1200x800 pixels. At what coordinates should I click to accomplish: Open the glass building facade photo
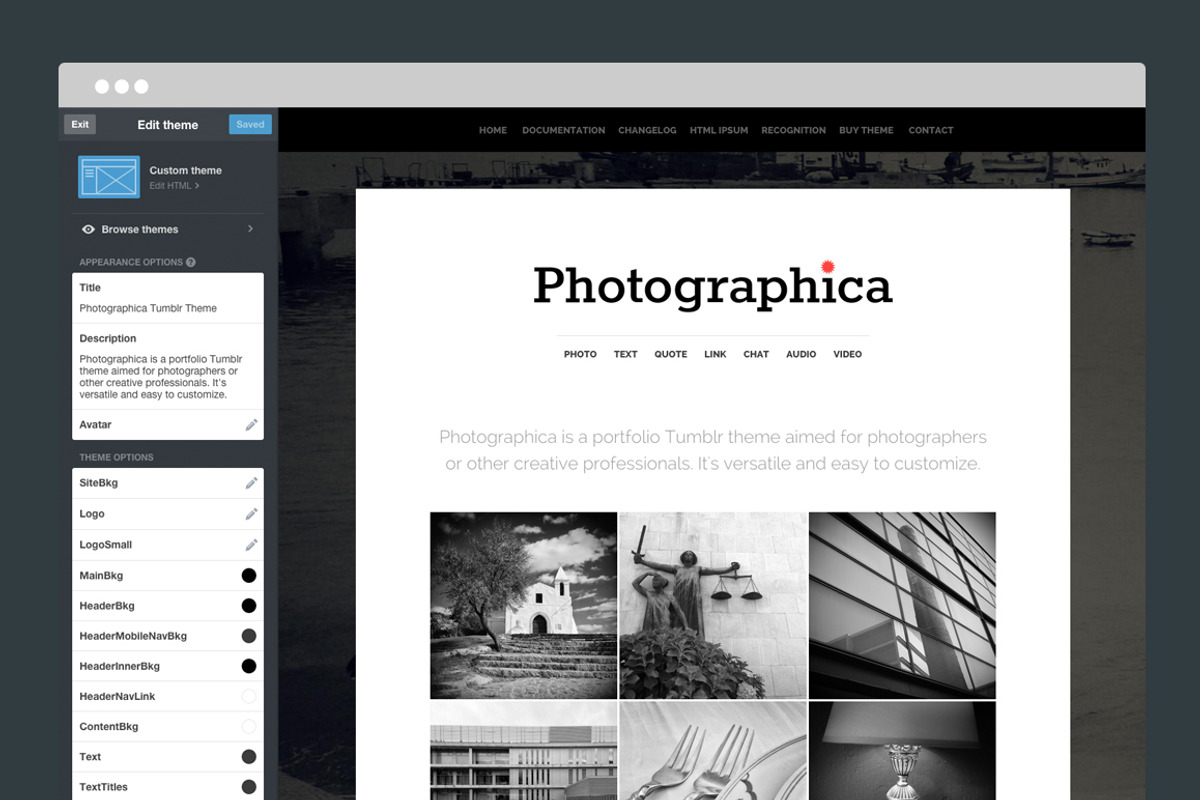902,605
